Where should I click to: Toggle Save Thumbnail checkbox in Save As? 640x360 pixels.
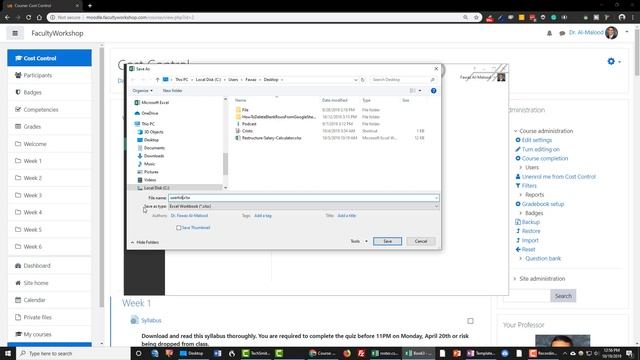pos(178,228)
